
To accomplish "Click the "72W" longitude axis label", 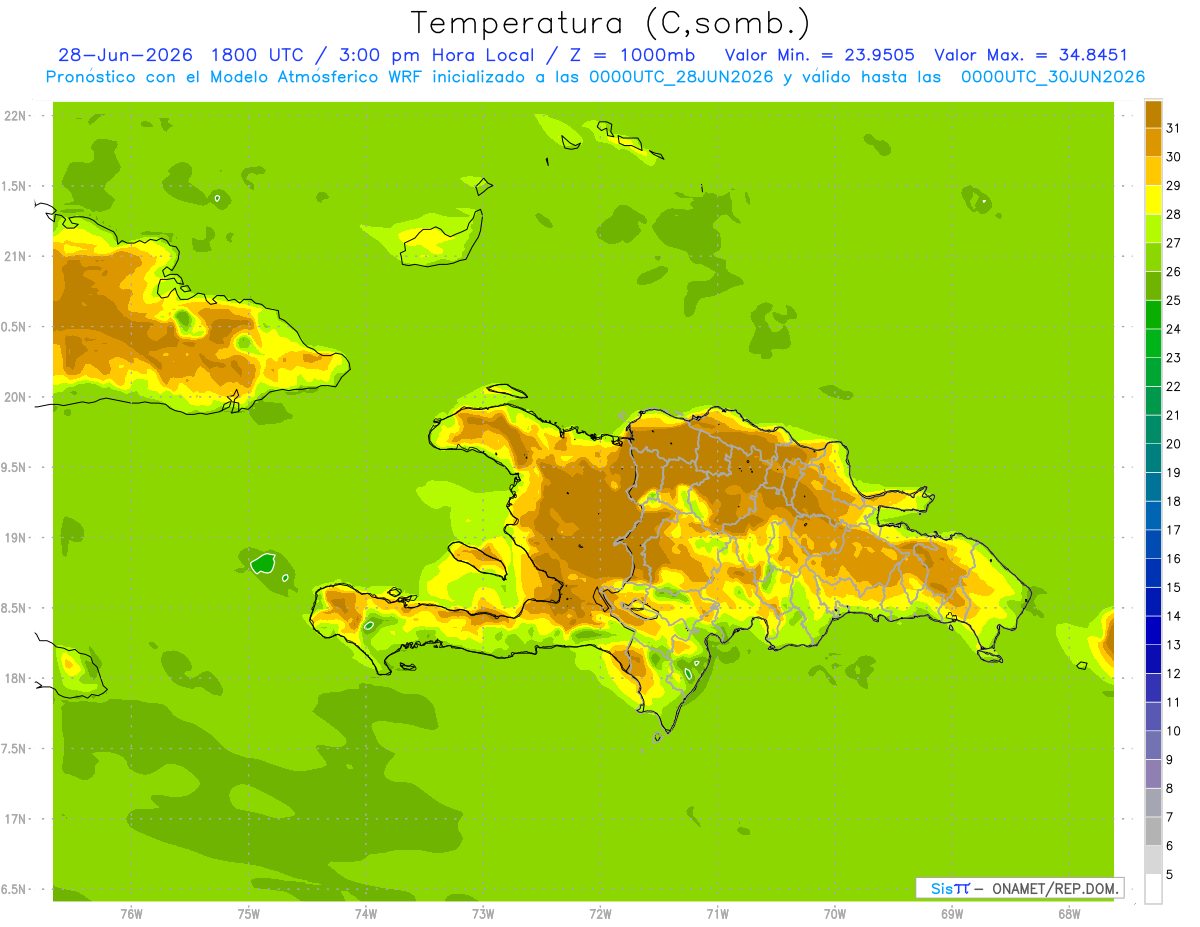I will [600, 914].
